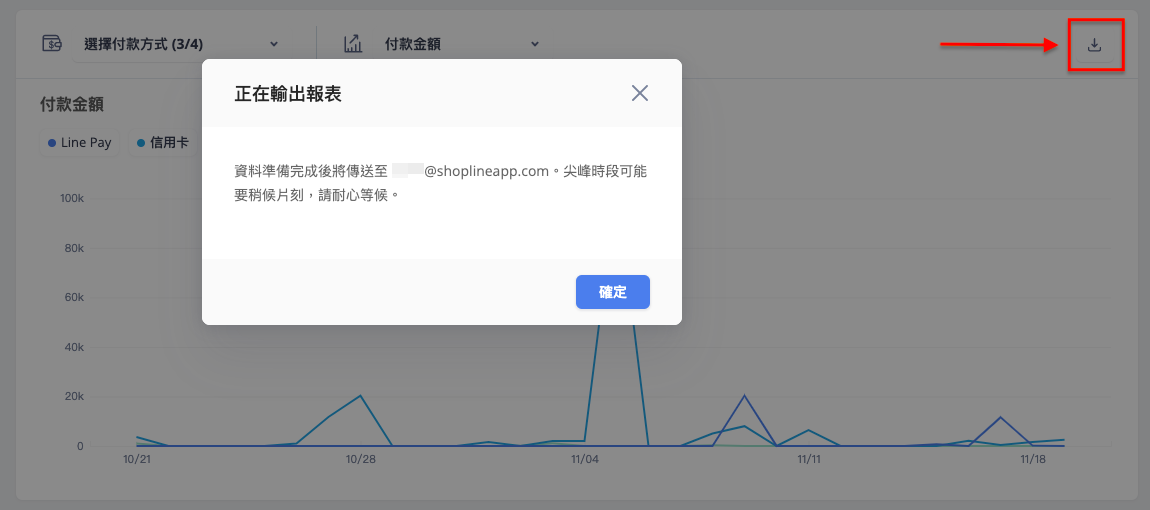
Task: Toggle the 信用卡 legend chip
Action: 162,143
